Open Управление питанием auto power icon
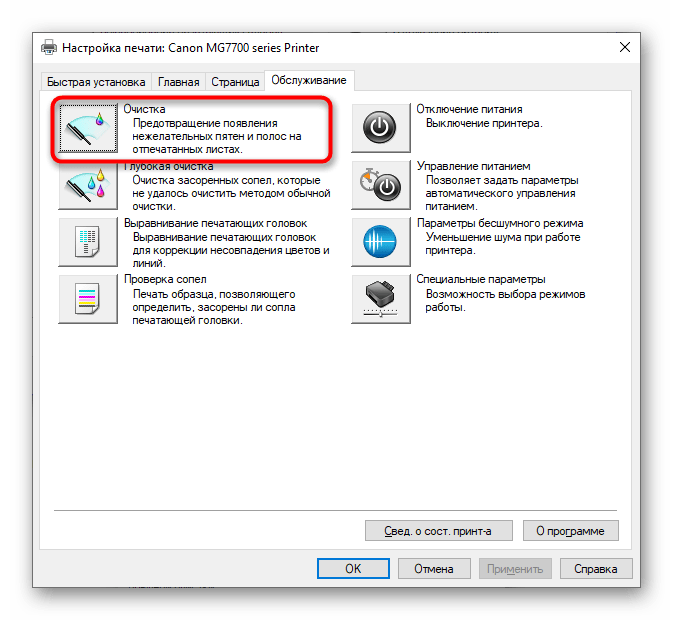 (x=381, y=185)
